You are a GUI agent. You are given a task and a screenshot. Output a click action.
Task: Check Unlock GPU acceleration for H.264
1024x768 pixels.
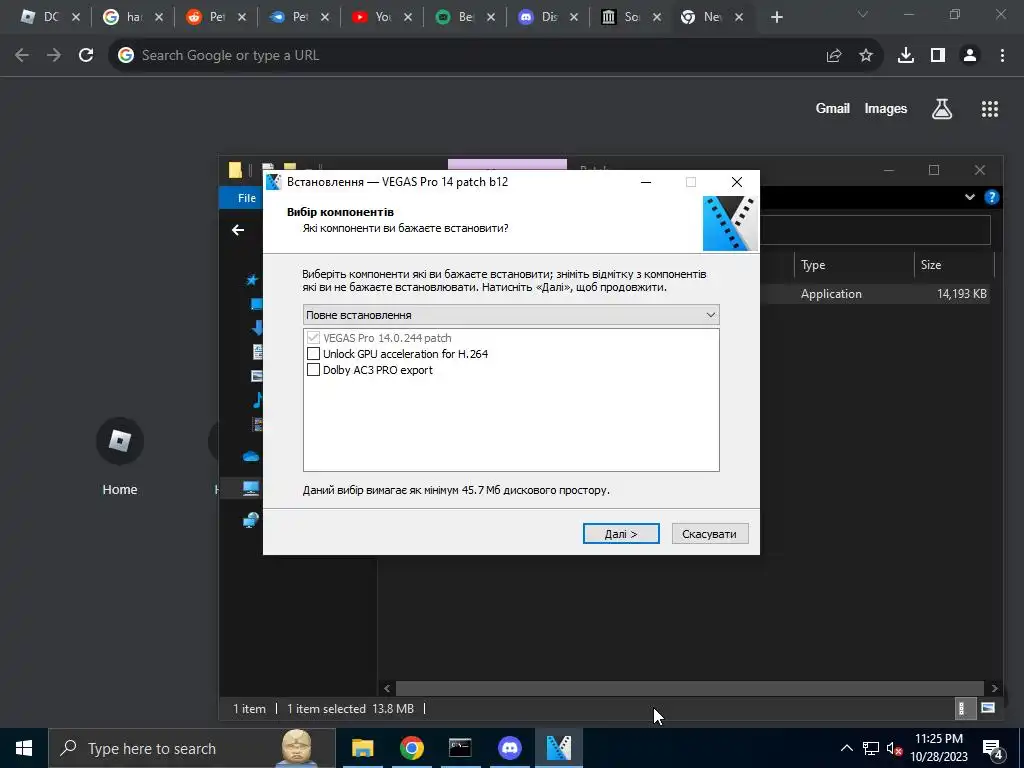click(313, 354)
